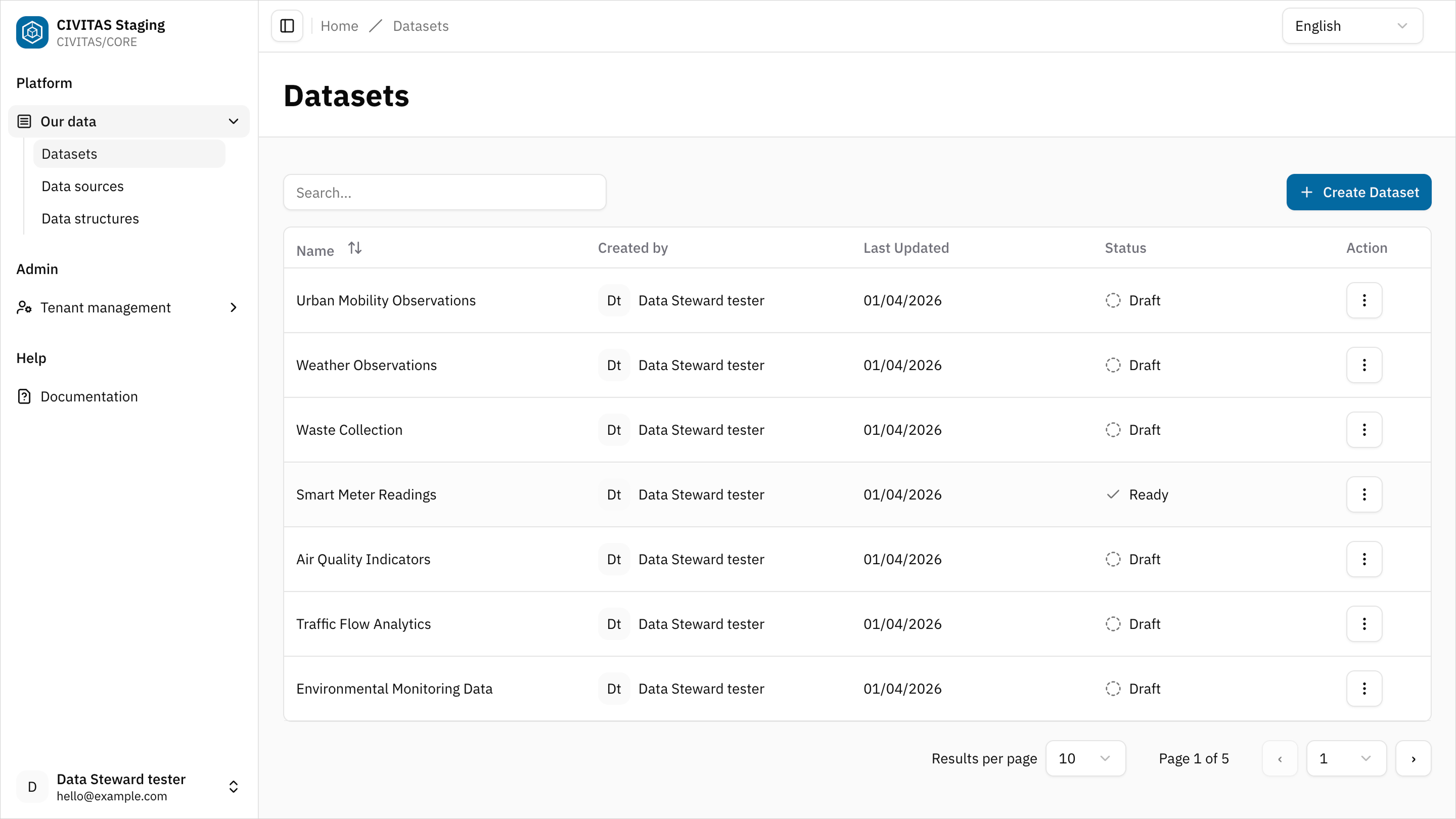
Task: Click the Home breadcrumb link
Action: tap(339, 25)
